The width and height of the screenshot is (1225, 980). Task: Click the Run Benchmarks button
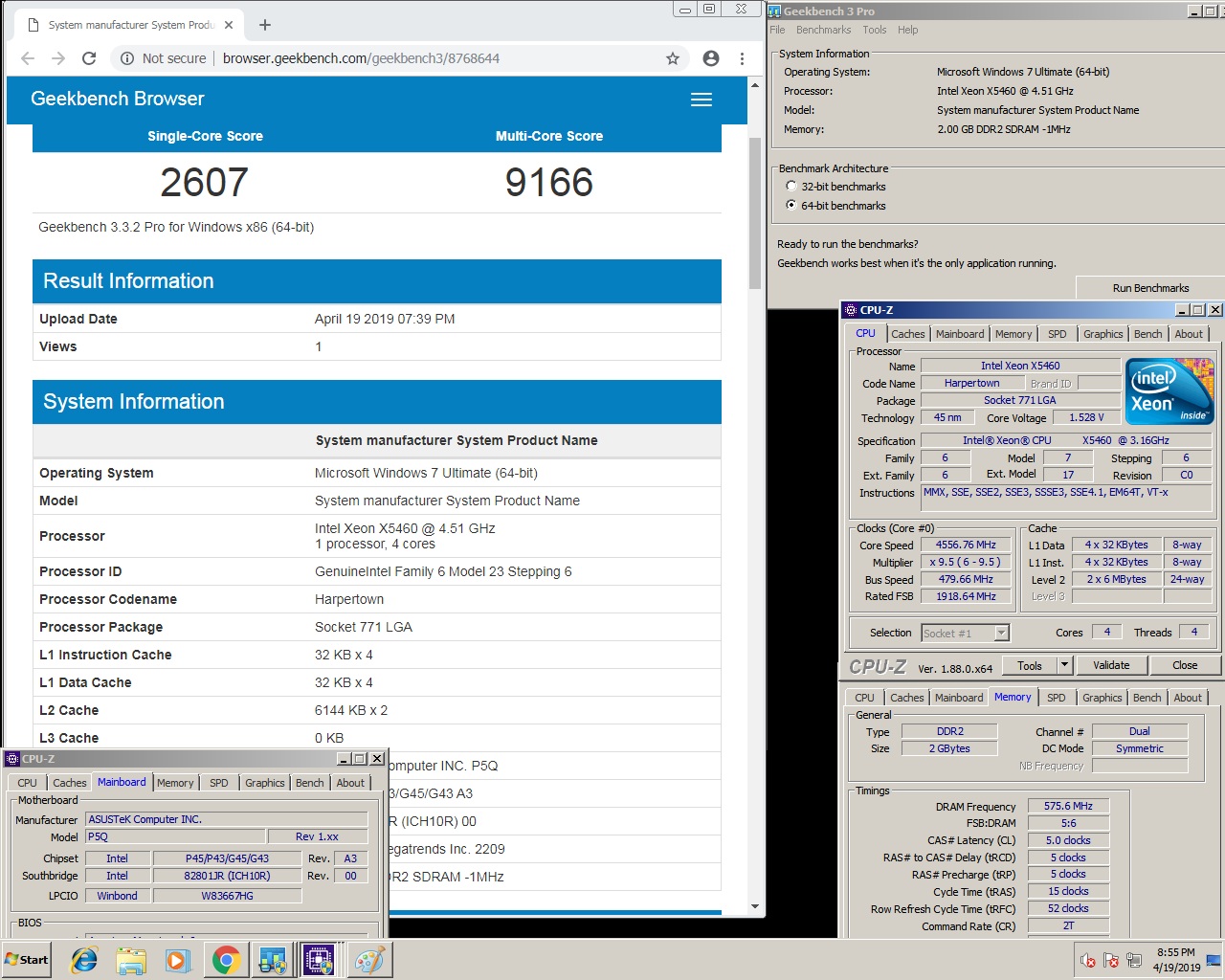[x=1150, y=288]
